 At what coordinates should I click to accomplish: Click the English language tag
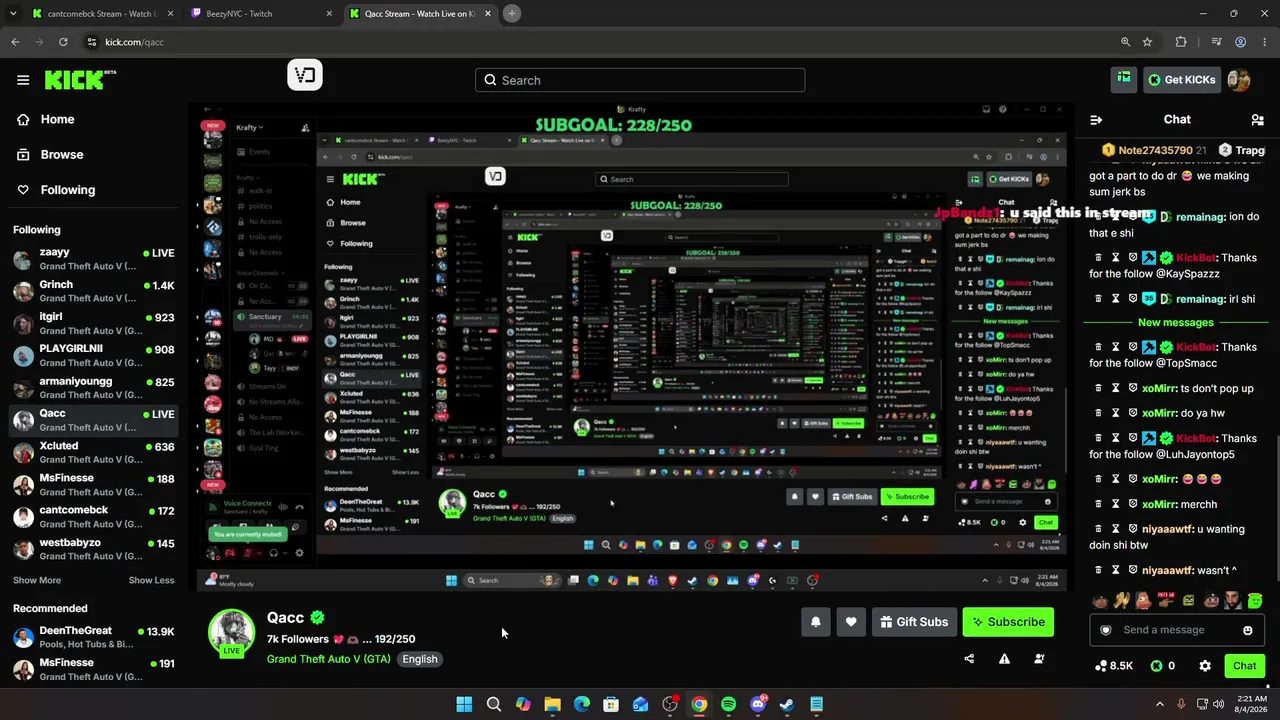(x=420, y=659)
